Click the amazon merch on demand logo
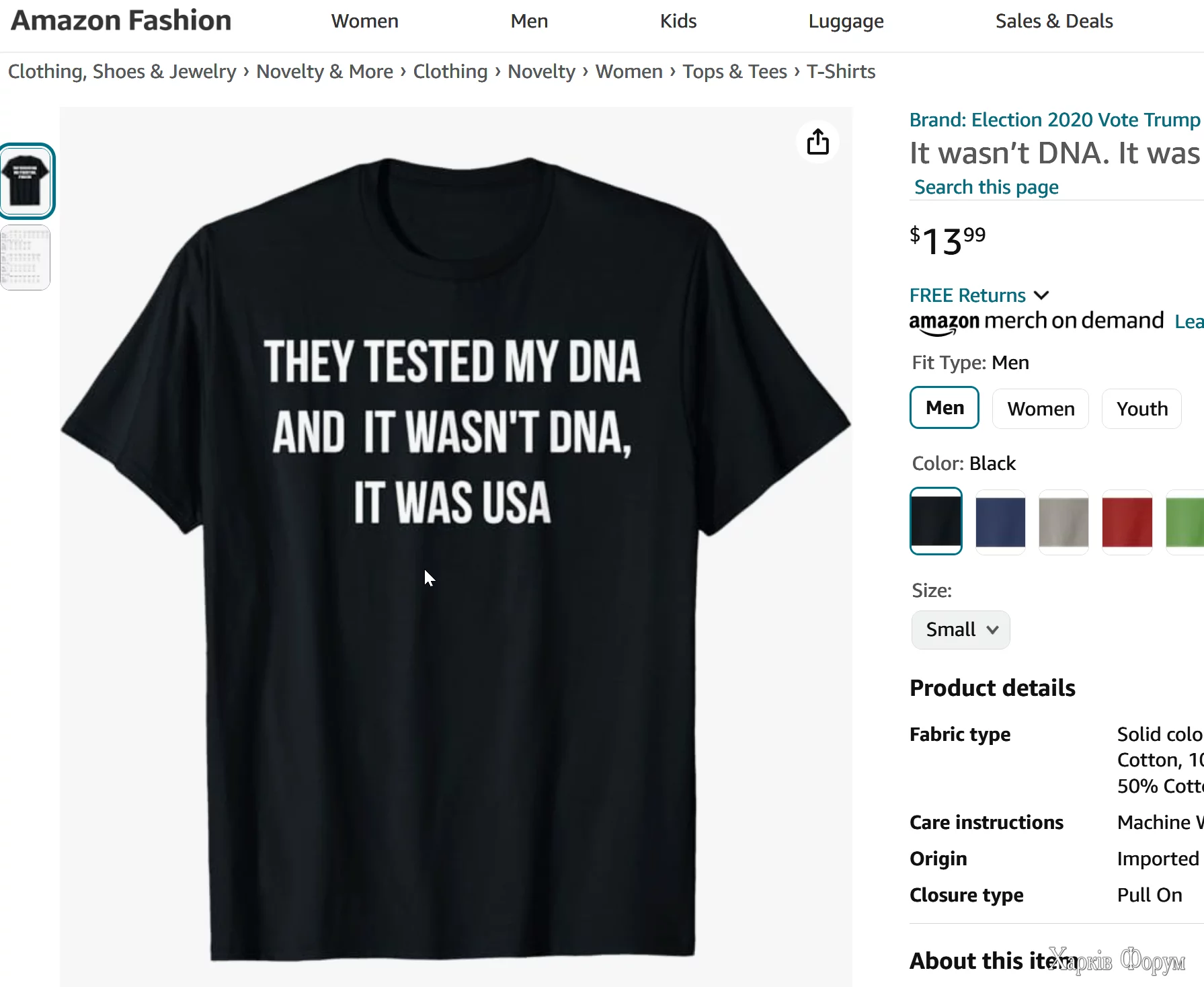Image resolution: width=1204 pixels, height=987 pixels. click(1036, 321)
